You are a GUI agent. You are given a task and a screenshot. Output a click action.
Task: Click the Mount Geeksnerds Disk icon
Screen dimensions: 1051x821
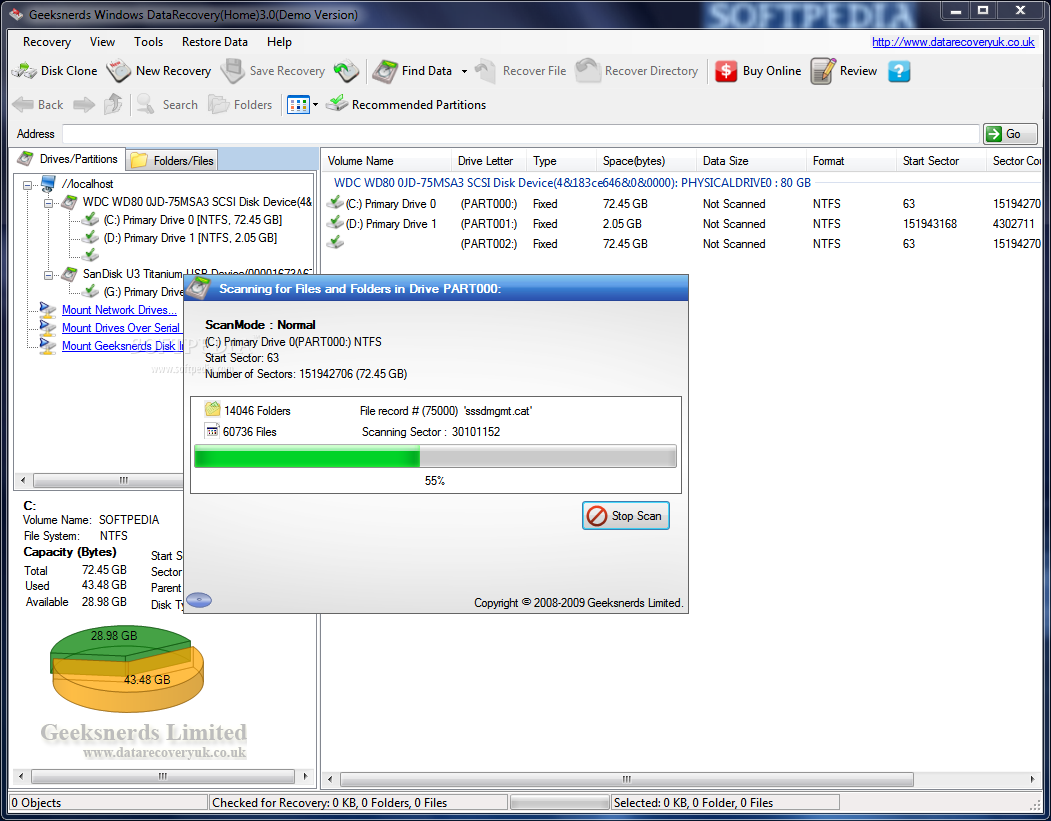pyautogui.click(x=48, y=346)
